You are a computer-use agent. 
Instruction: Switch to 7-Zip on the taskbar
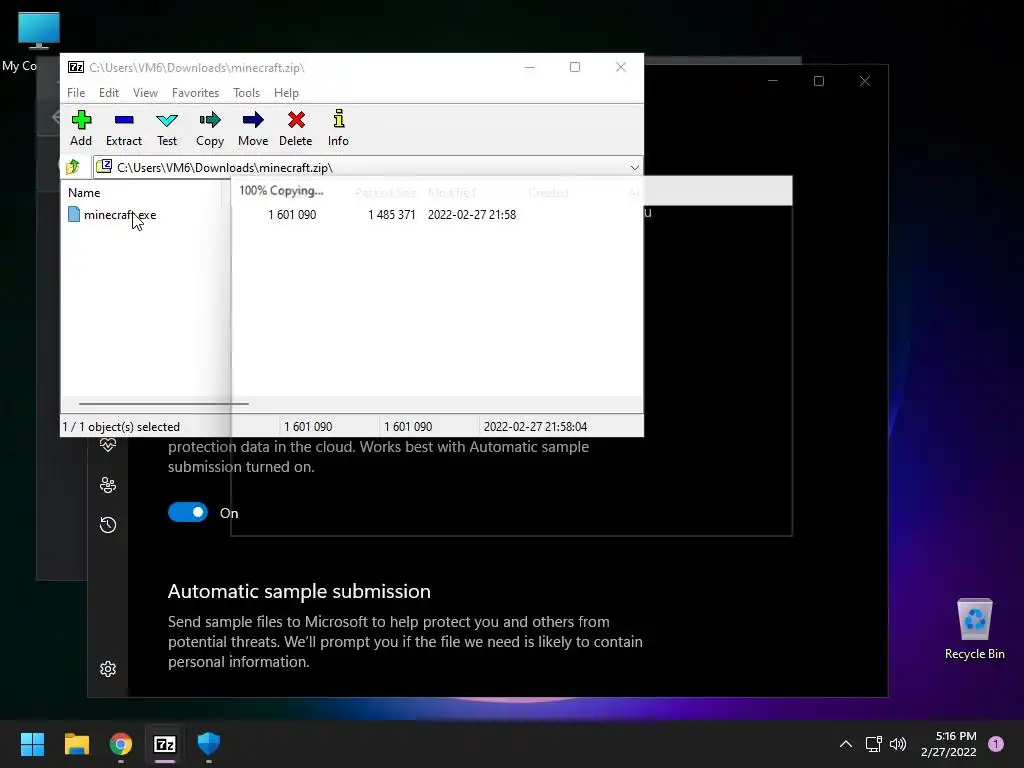tap(165, 744)
